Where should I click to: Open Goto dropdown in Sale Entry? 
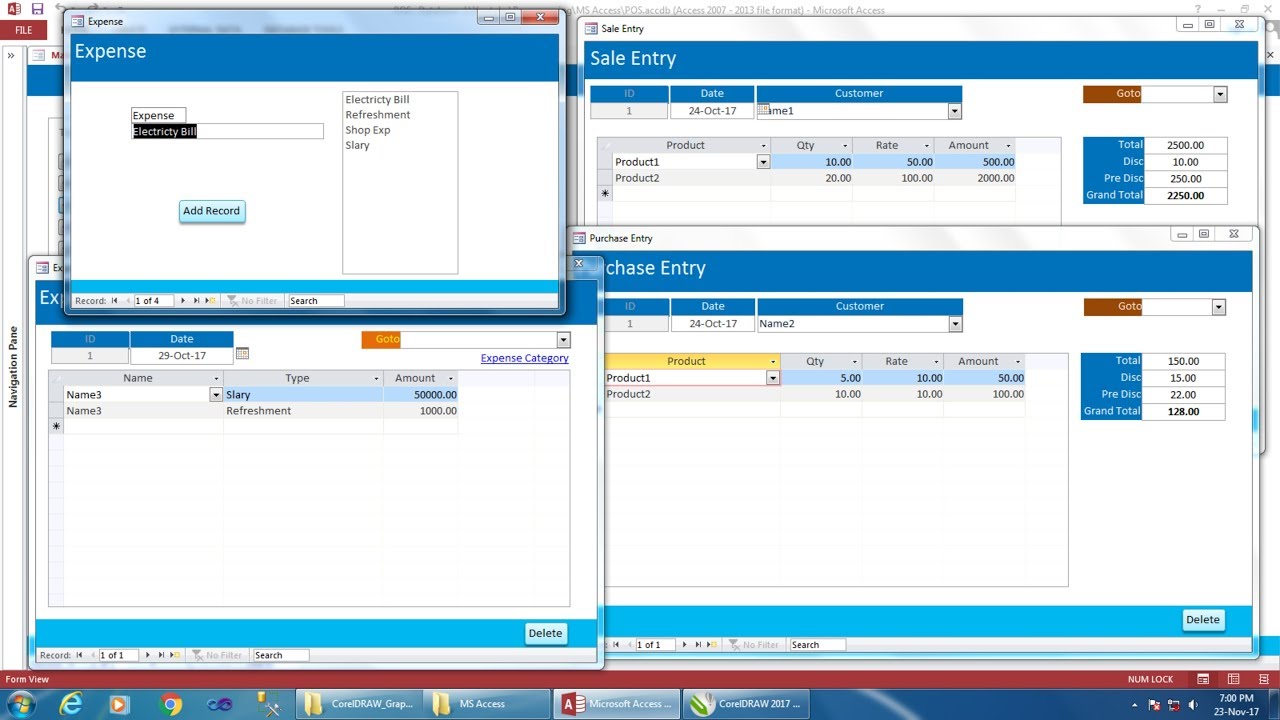(x=1220, y=94)
